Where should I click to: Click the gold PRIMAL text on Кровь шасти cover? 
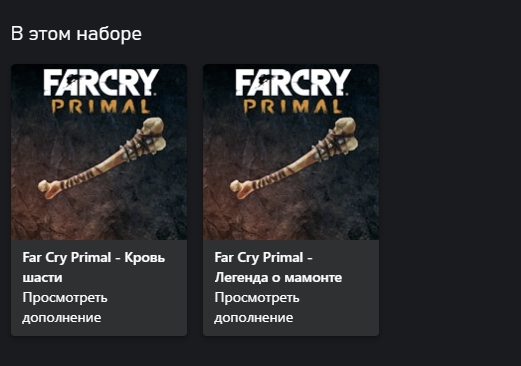100,107
